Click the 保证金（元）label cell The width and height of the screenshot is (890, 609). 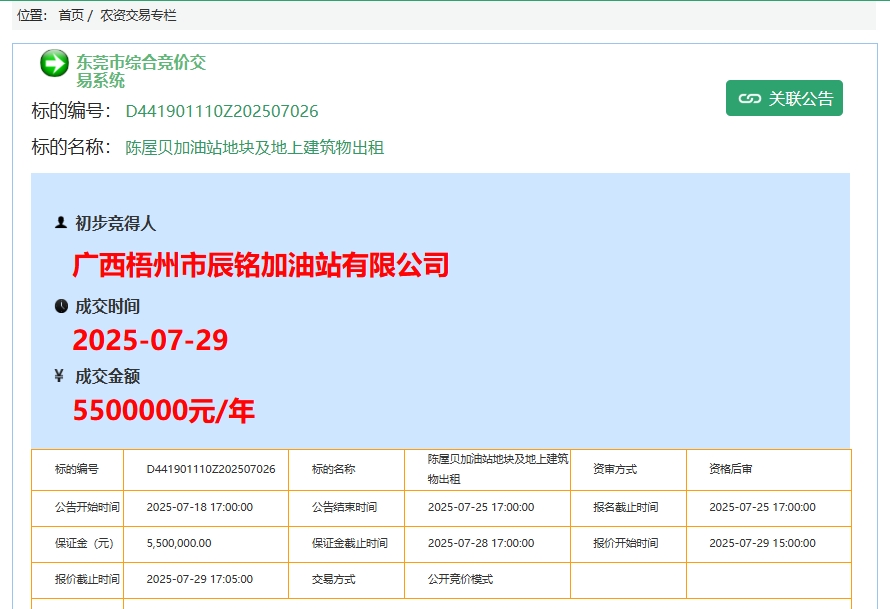tap(77, 544)
